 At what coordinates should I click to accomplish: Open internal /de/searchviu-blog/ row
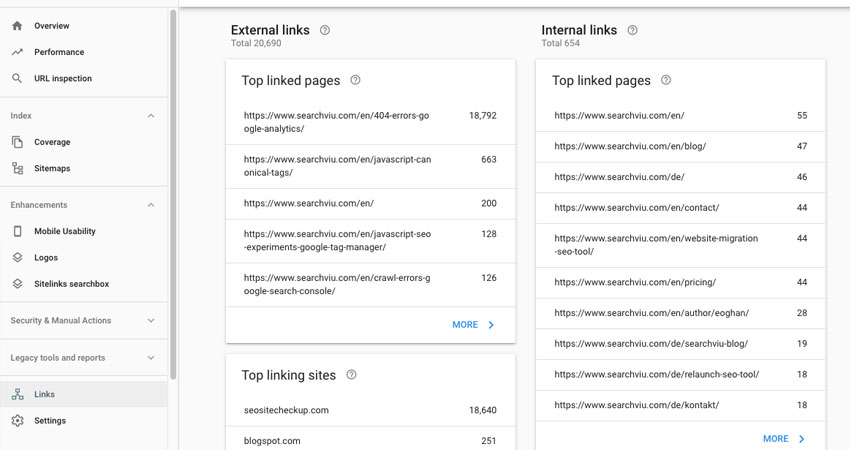click(680, 344)
